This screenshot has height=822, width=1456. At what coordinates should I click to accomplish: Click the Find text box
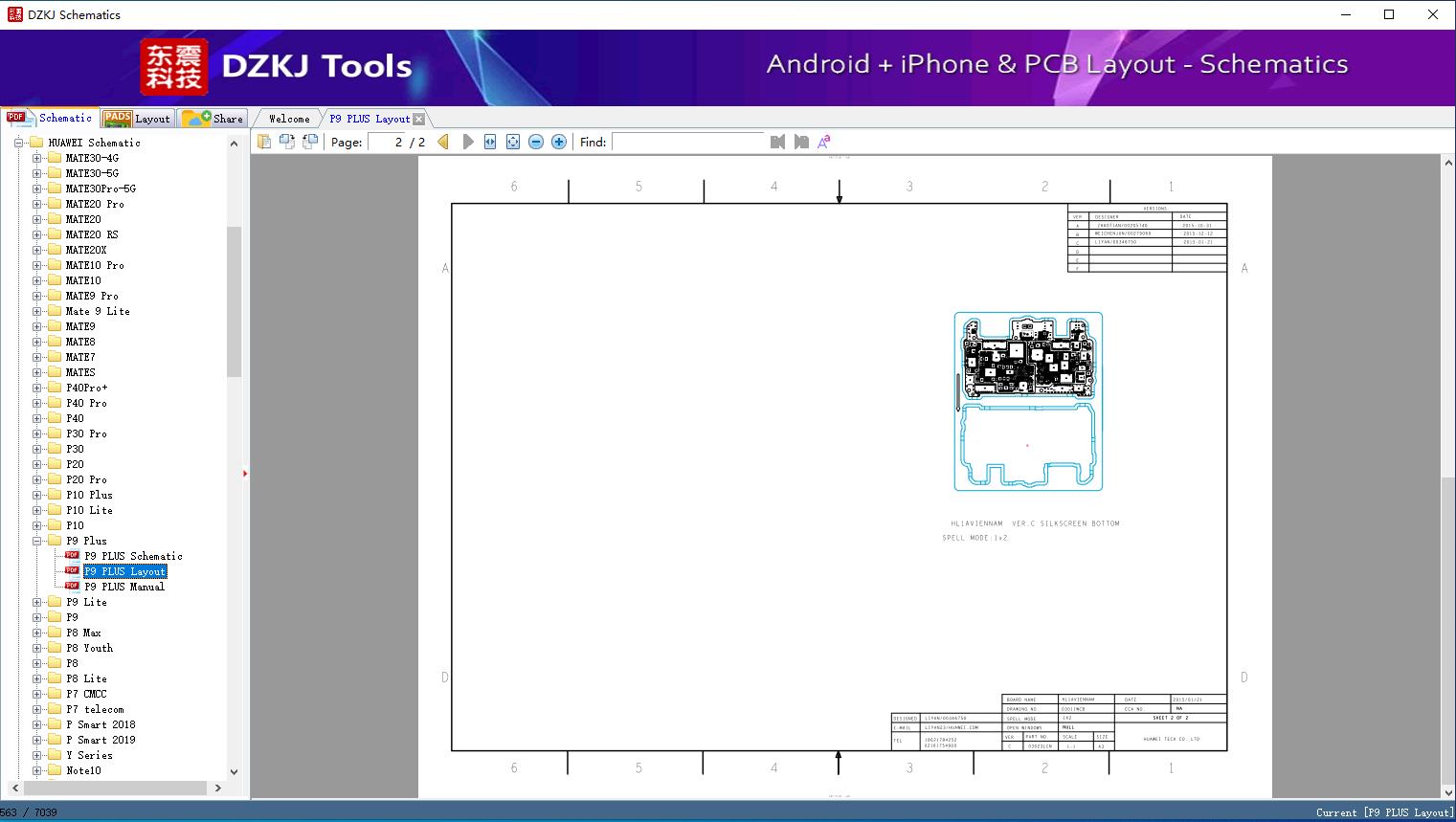(688, 142)
